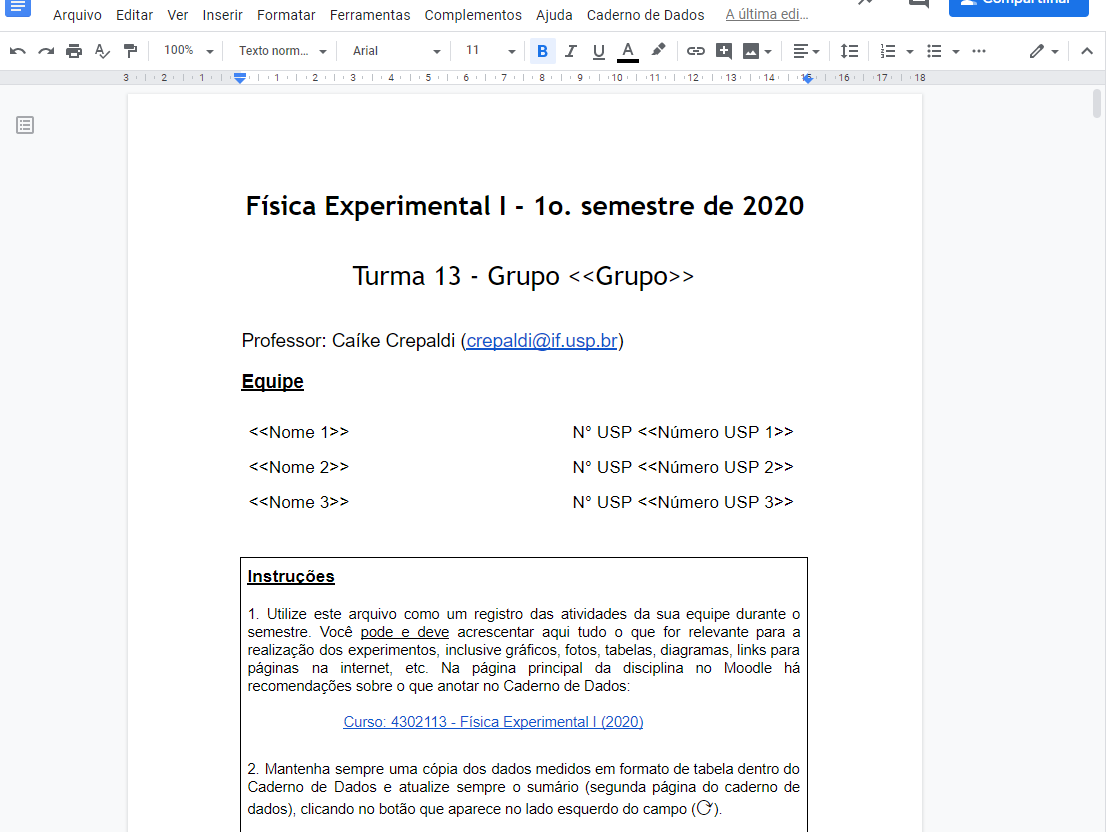
Task: Click the 'N° USP <<Número USP 1>>' text
Action: [683, 432]
